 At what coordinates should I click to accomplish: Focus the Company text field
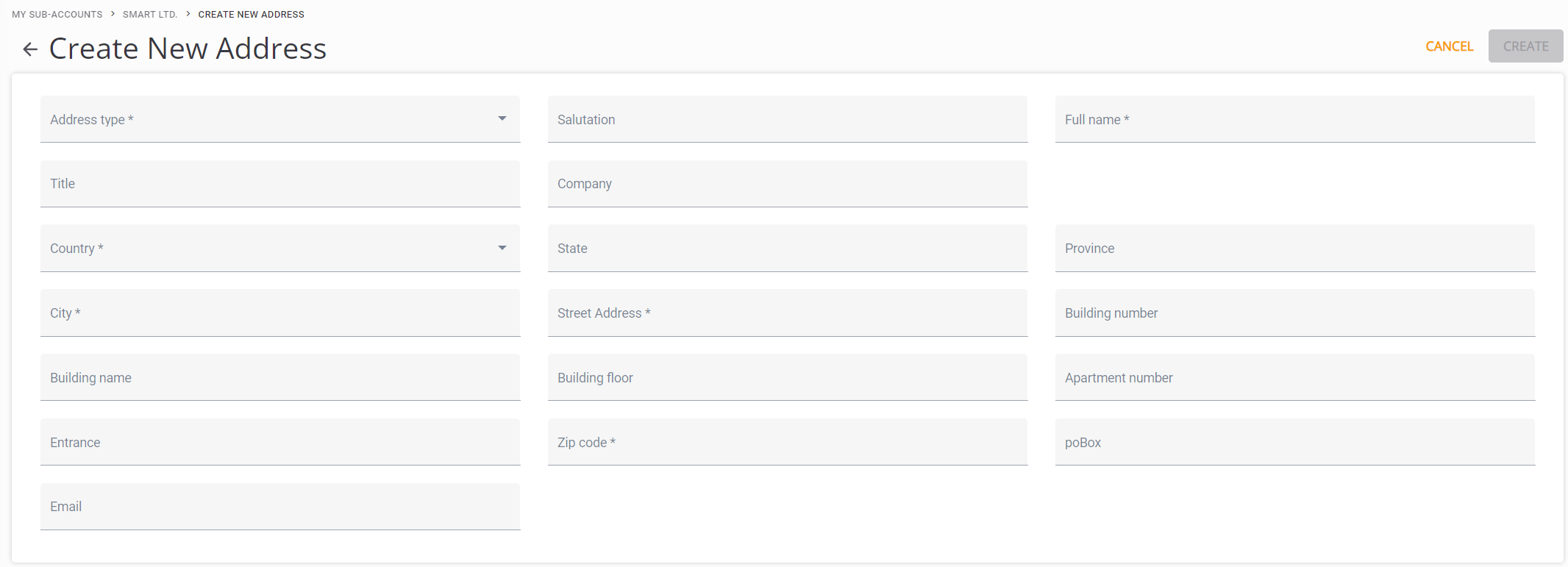(x=787, y=184)
